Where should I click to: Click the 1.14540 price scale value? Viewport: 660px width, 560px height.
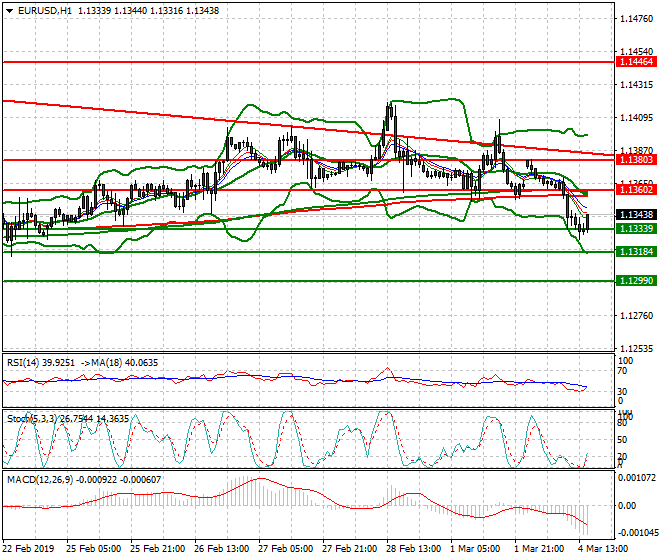(637, 52)
